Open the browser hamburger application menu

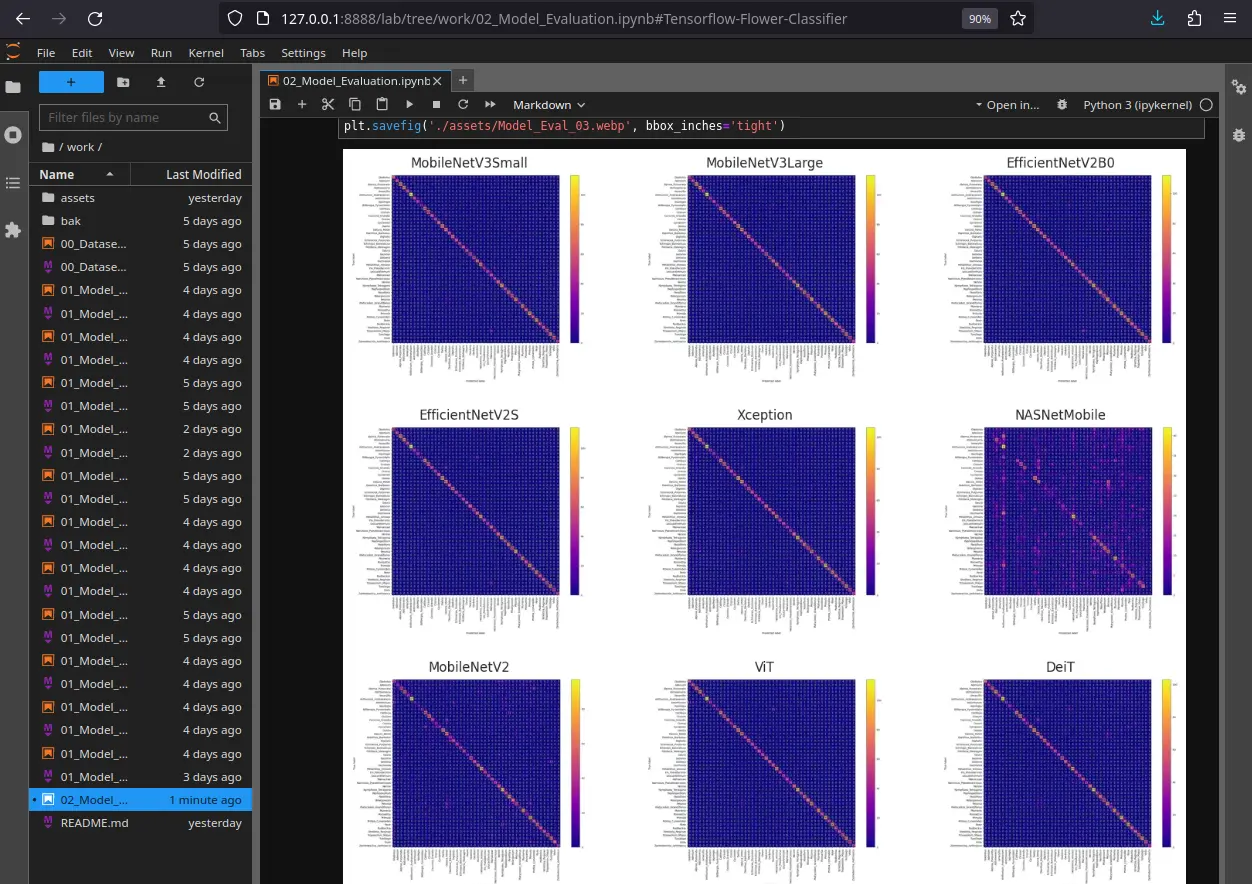pyautogui.click(x=1230, y=18)
